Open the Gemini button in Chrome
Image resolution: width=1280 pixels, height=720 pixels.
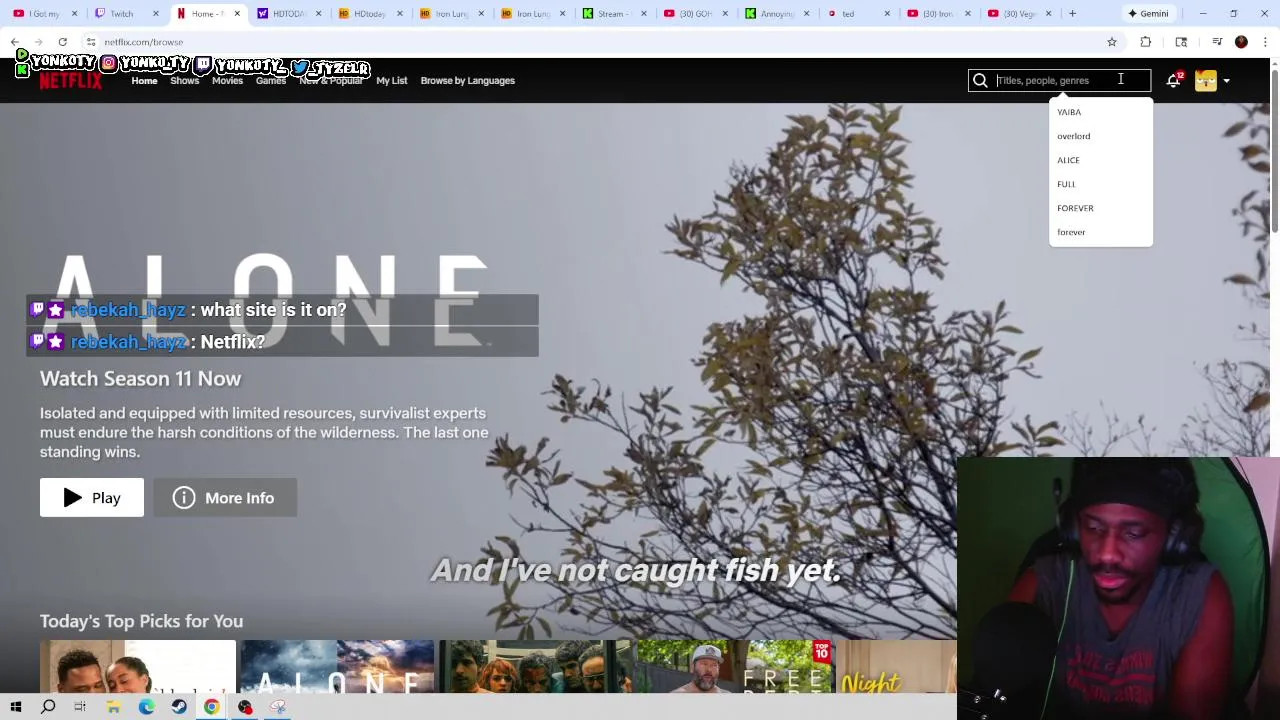coord(1147,14)
